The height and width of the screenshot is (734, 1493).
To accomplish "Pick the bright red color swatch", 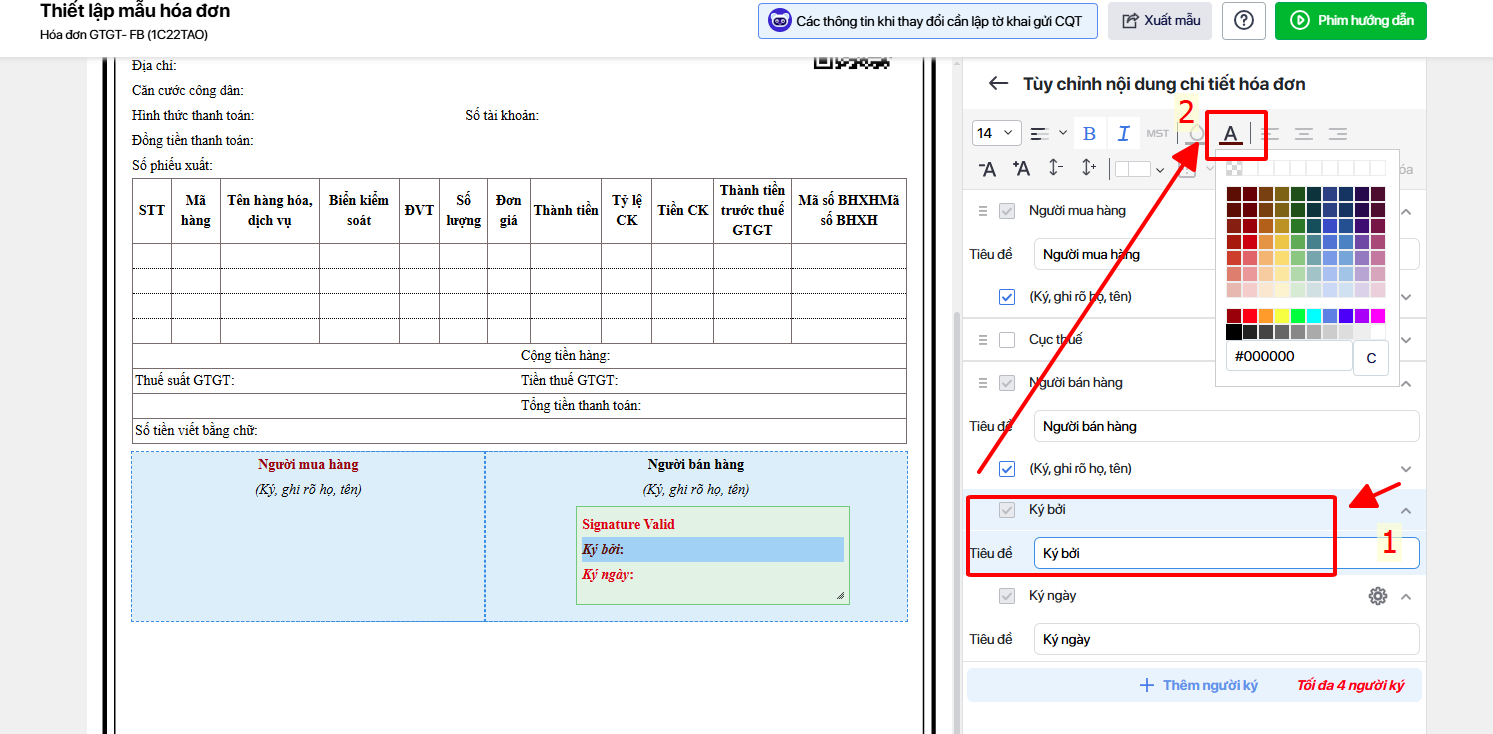I will pos(1249,316).
